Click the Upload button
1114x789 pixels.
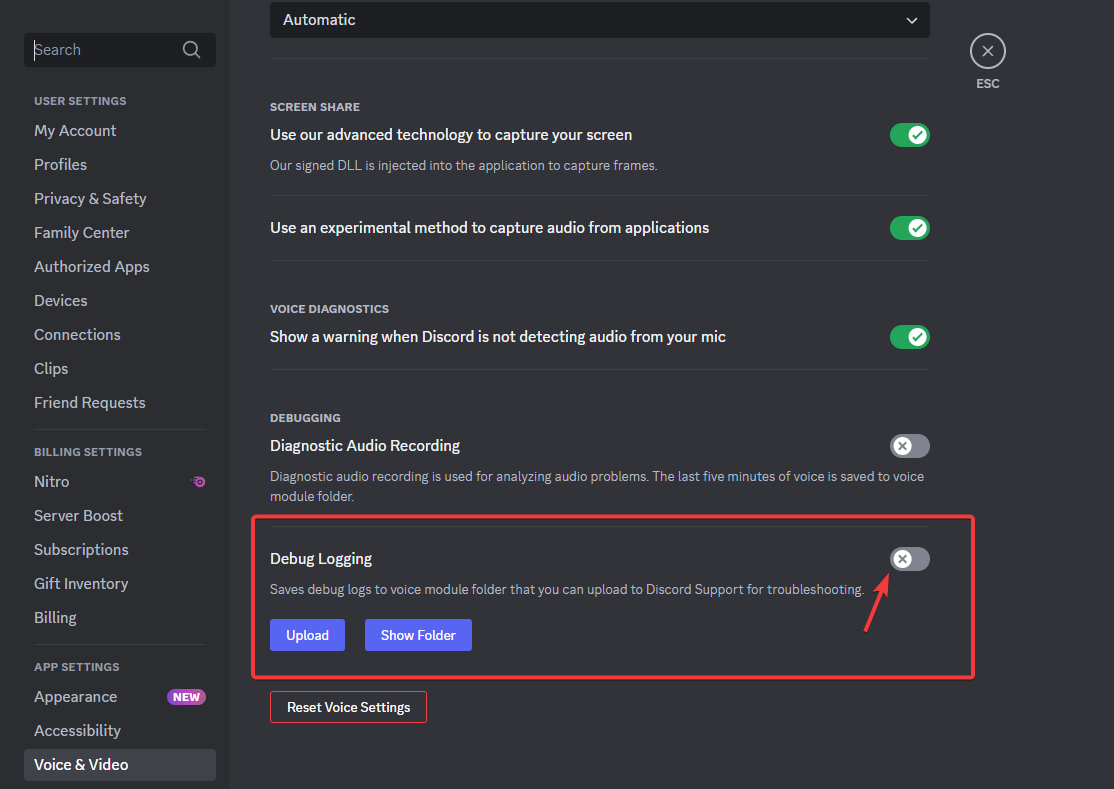click(307, 635)
